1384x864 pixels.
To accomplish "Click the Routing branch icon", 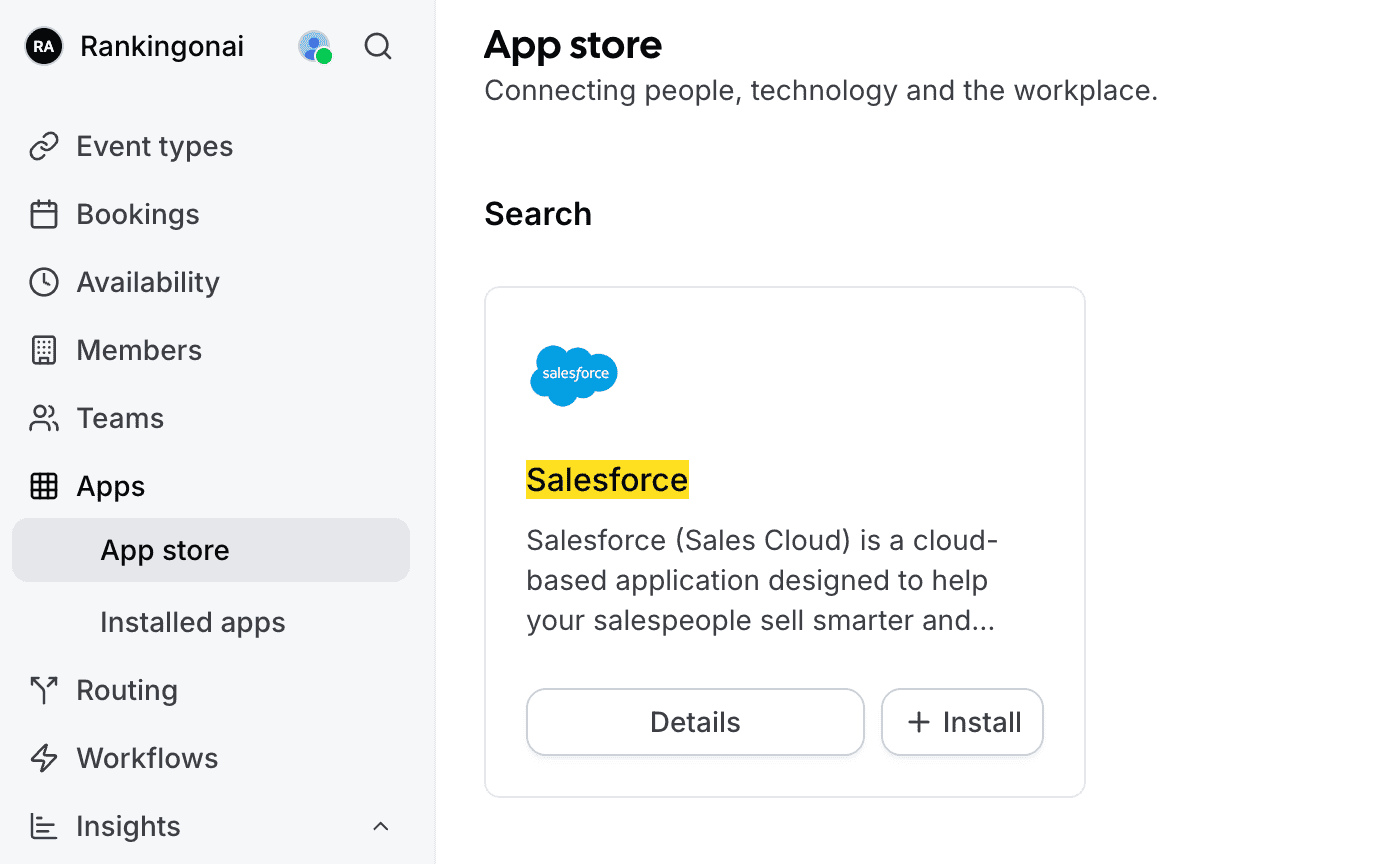I will [44, 690].
